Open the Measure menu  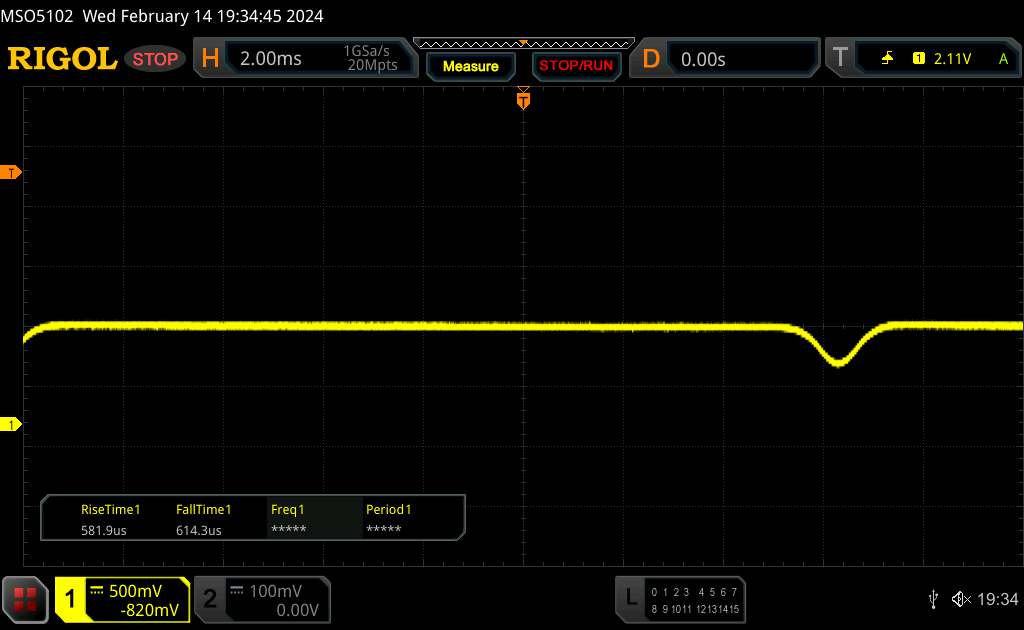pos(470,66)
